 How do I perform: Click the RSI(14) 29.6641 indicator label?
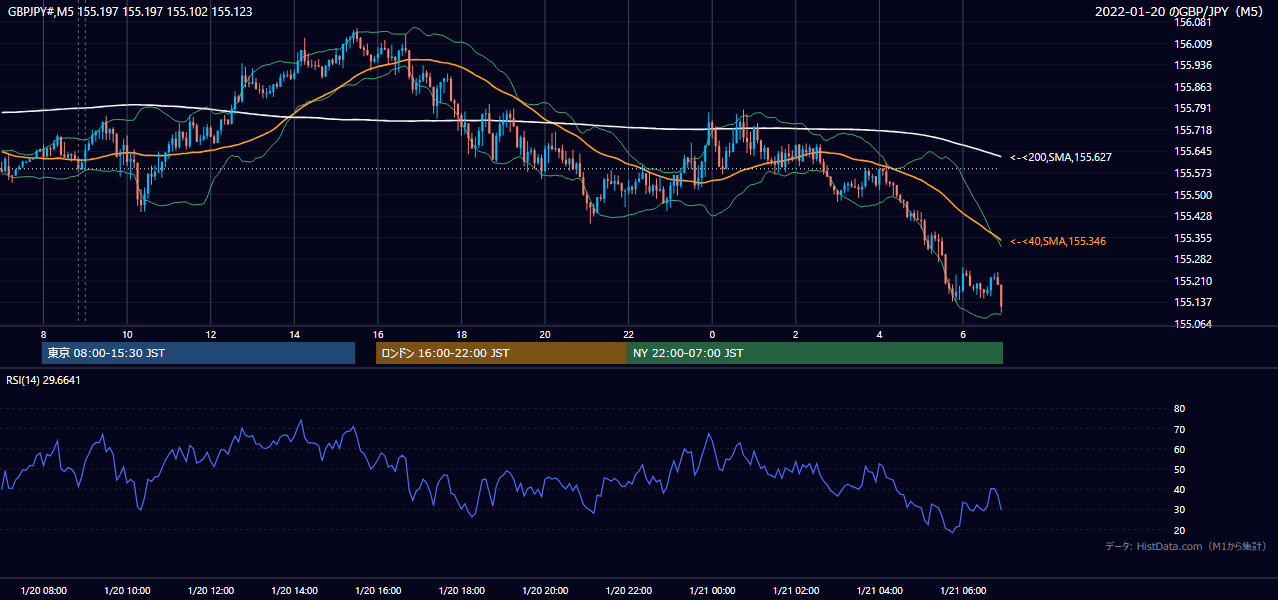(43, 380)
